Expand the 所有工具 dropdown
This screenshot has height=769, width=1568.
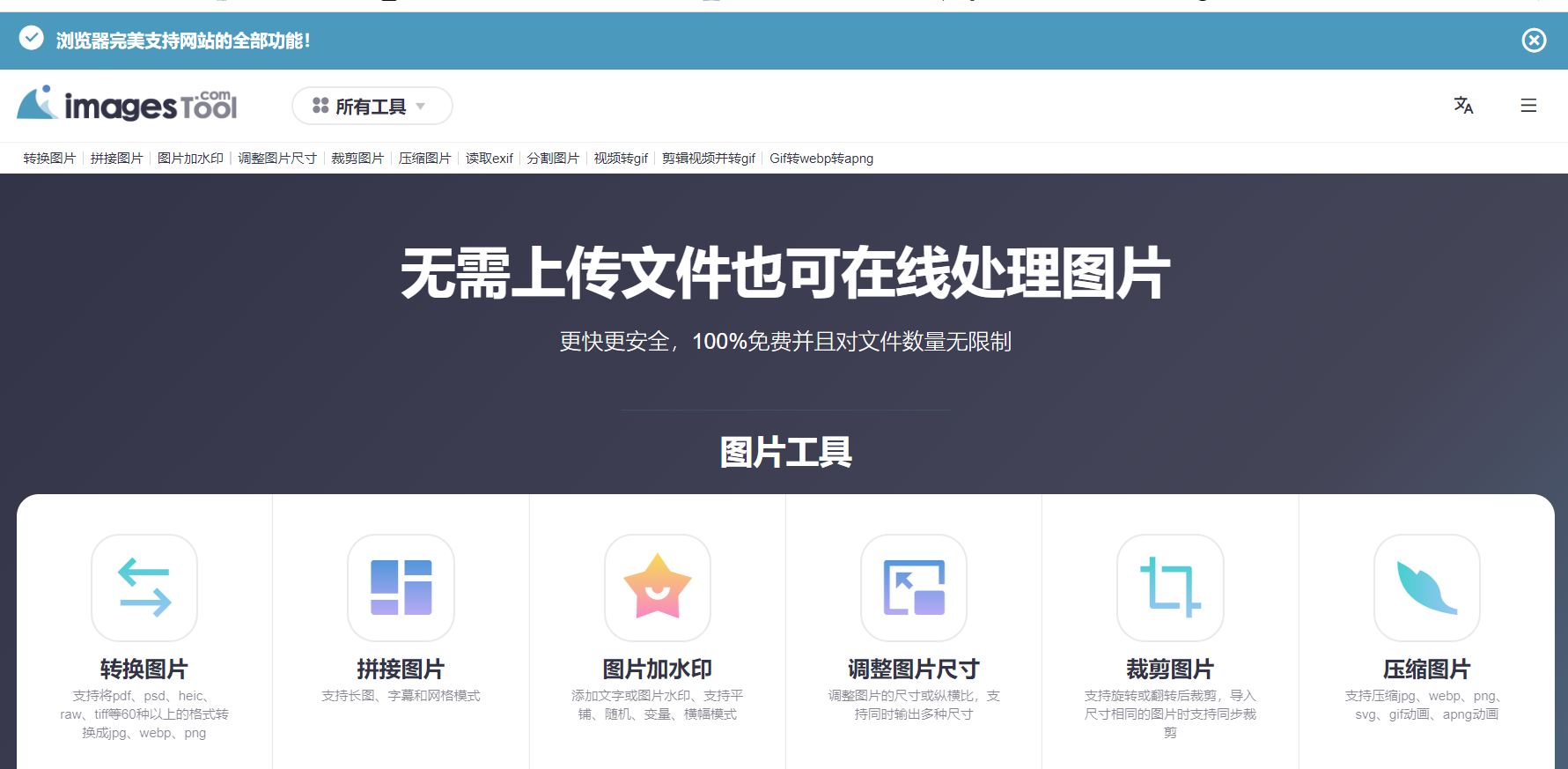(372, 107)
